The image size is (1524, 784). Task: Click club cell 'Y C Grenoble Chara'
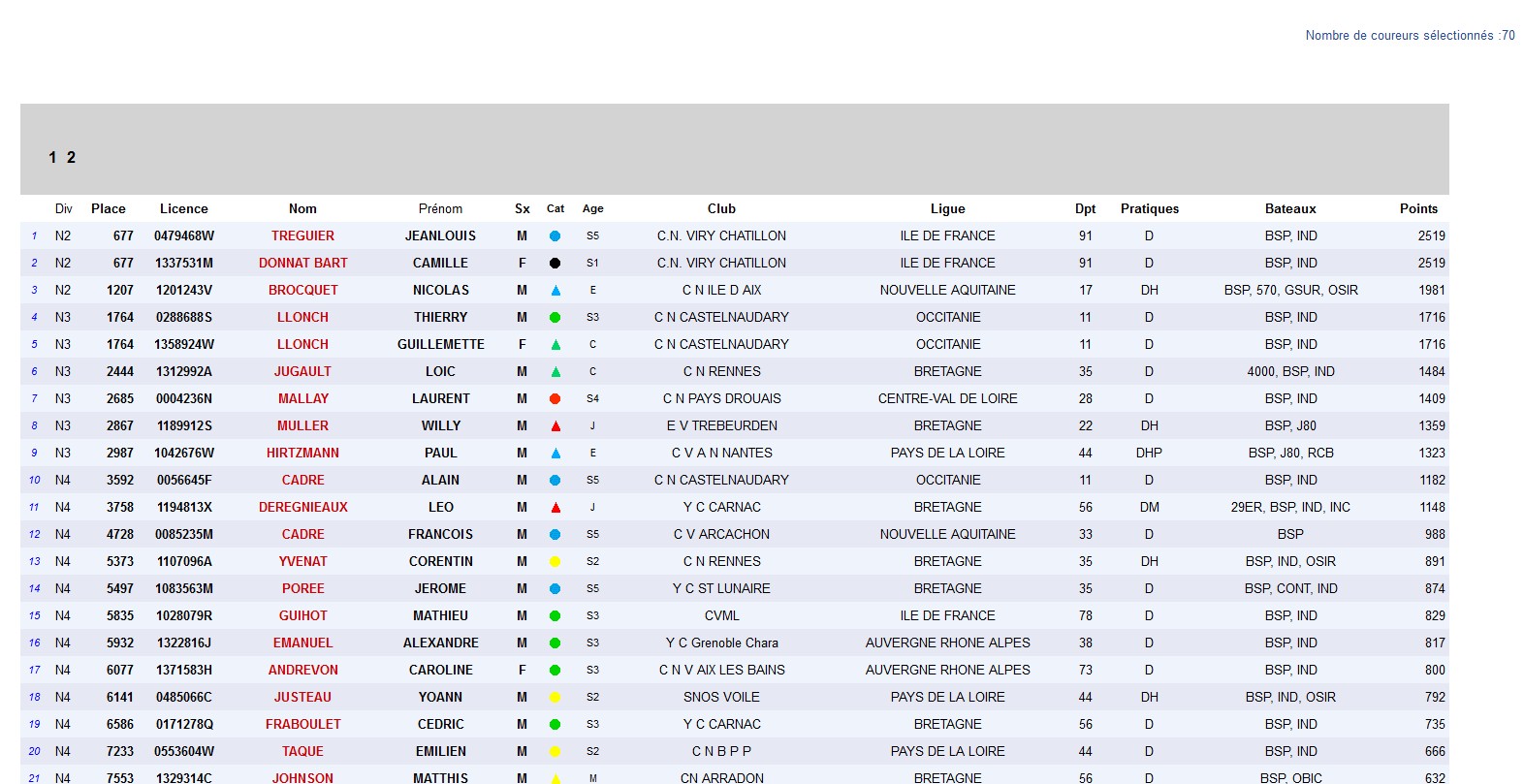(x=721, y=643)
